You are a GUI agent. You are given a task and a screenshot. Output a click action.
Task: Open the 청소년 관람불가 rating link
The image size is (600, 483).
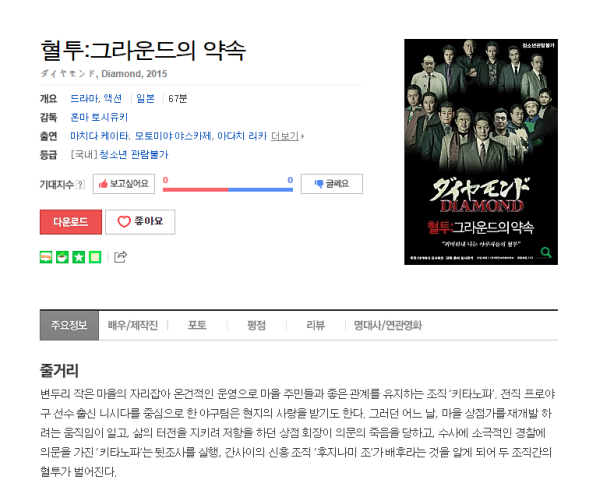134,155
